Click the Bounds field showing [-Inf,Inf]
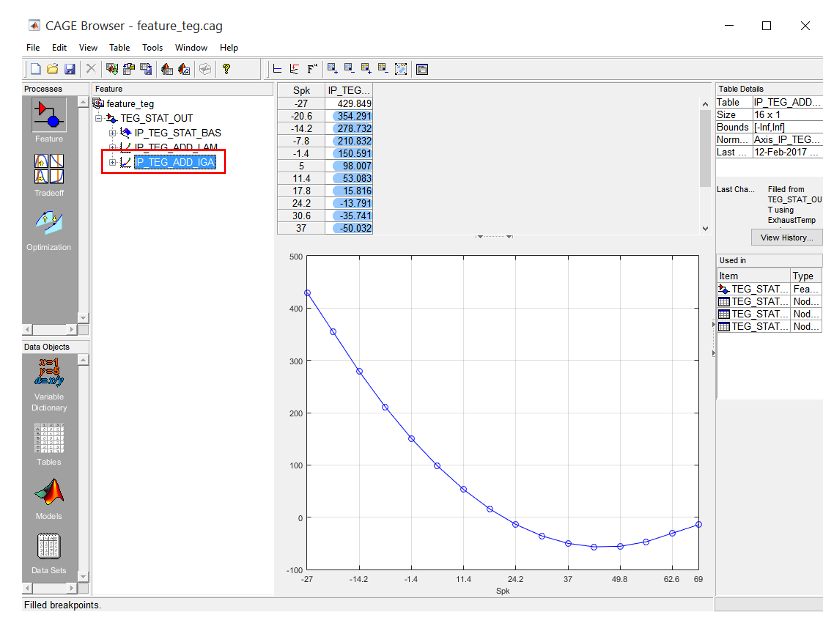The width and height of the screenshot is (836, 624). 787,127
